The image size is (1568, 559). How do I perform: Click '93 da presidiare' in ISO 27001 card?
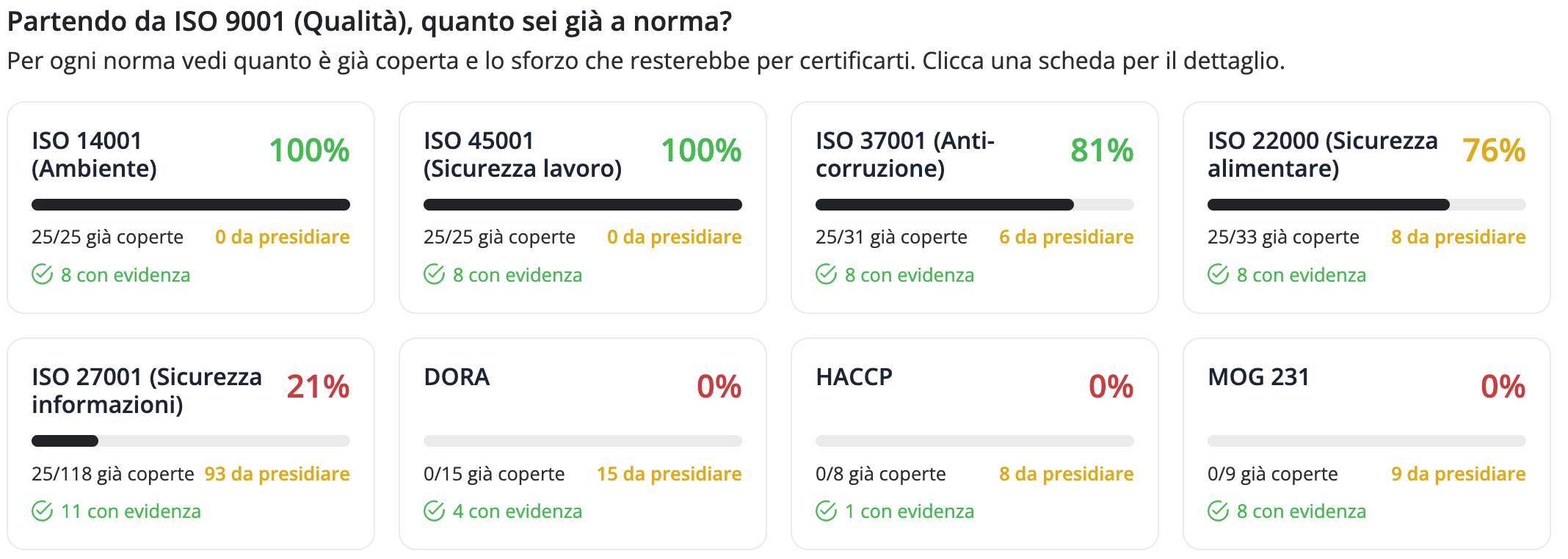pos(277,474)
